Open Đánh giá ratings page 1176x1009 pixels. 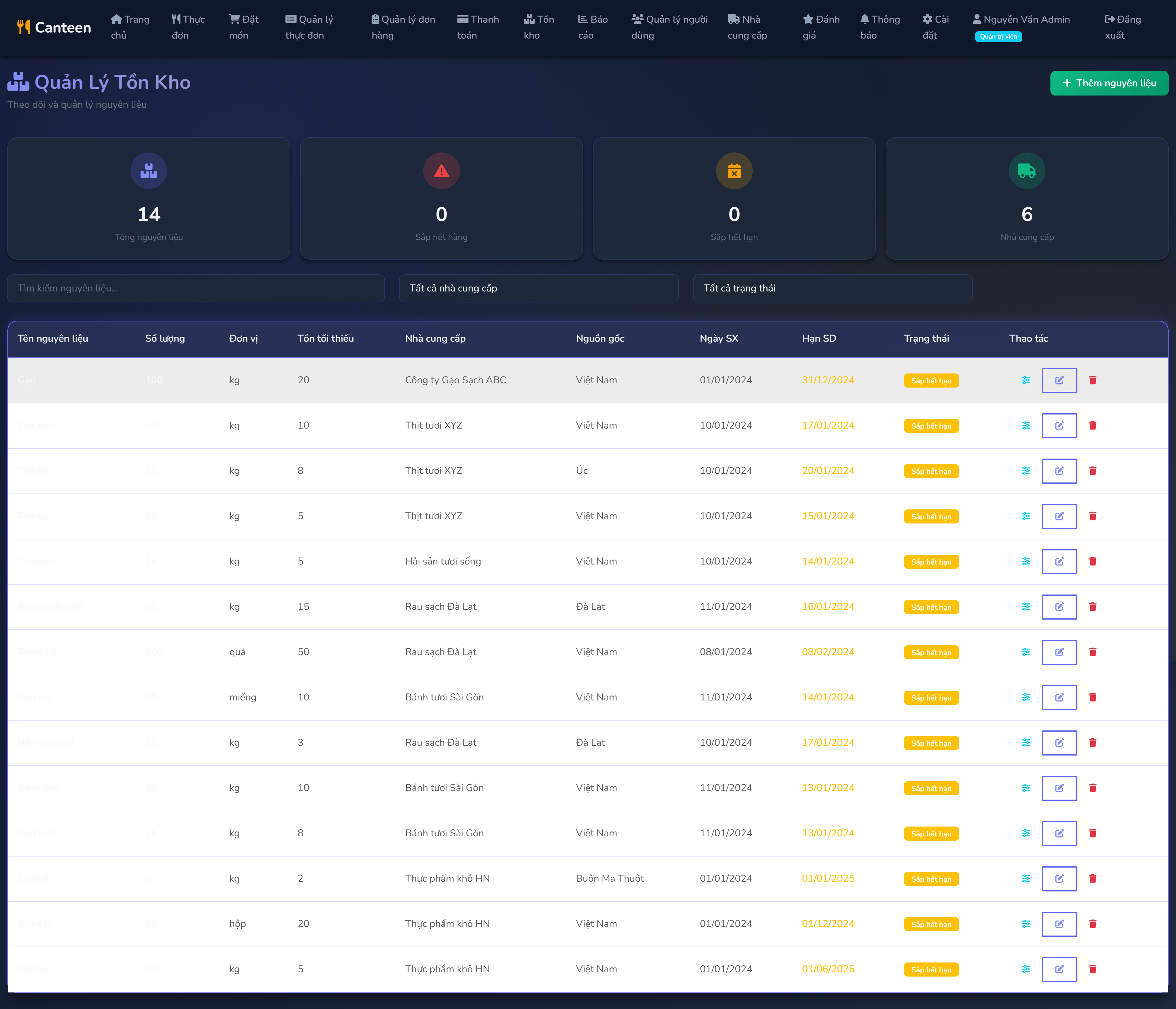(x=821, y=27)
